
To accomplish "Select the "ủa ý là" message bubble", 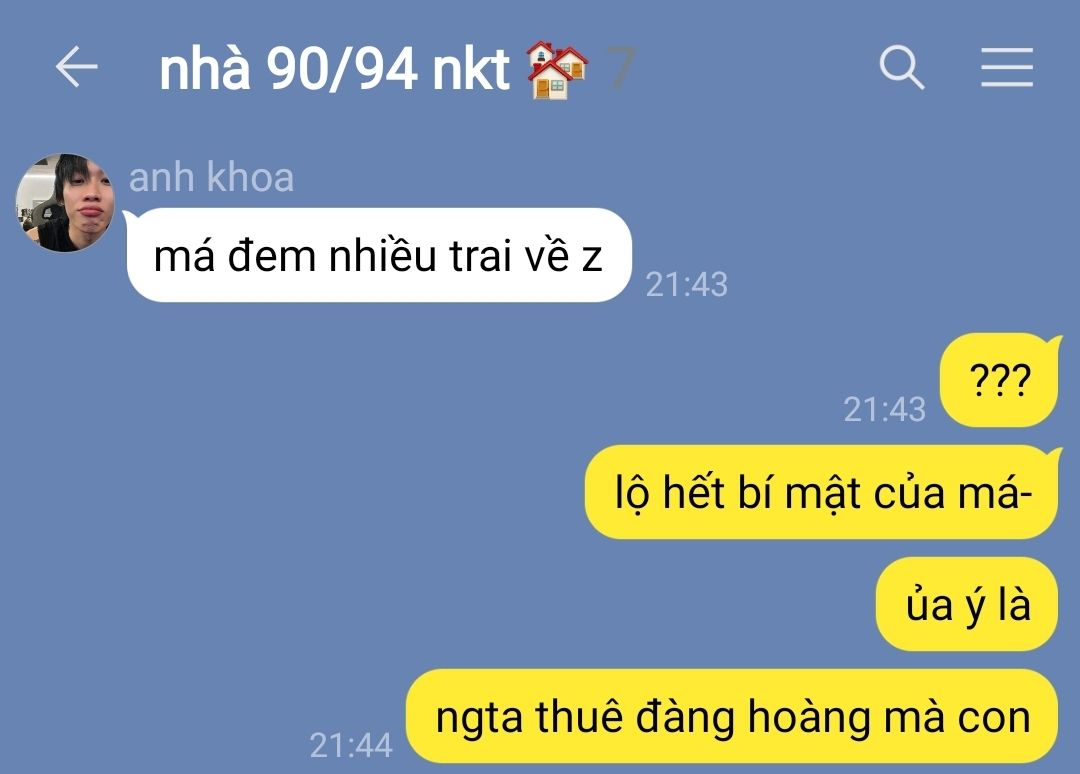I will coord(967,604).
